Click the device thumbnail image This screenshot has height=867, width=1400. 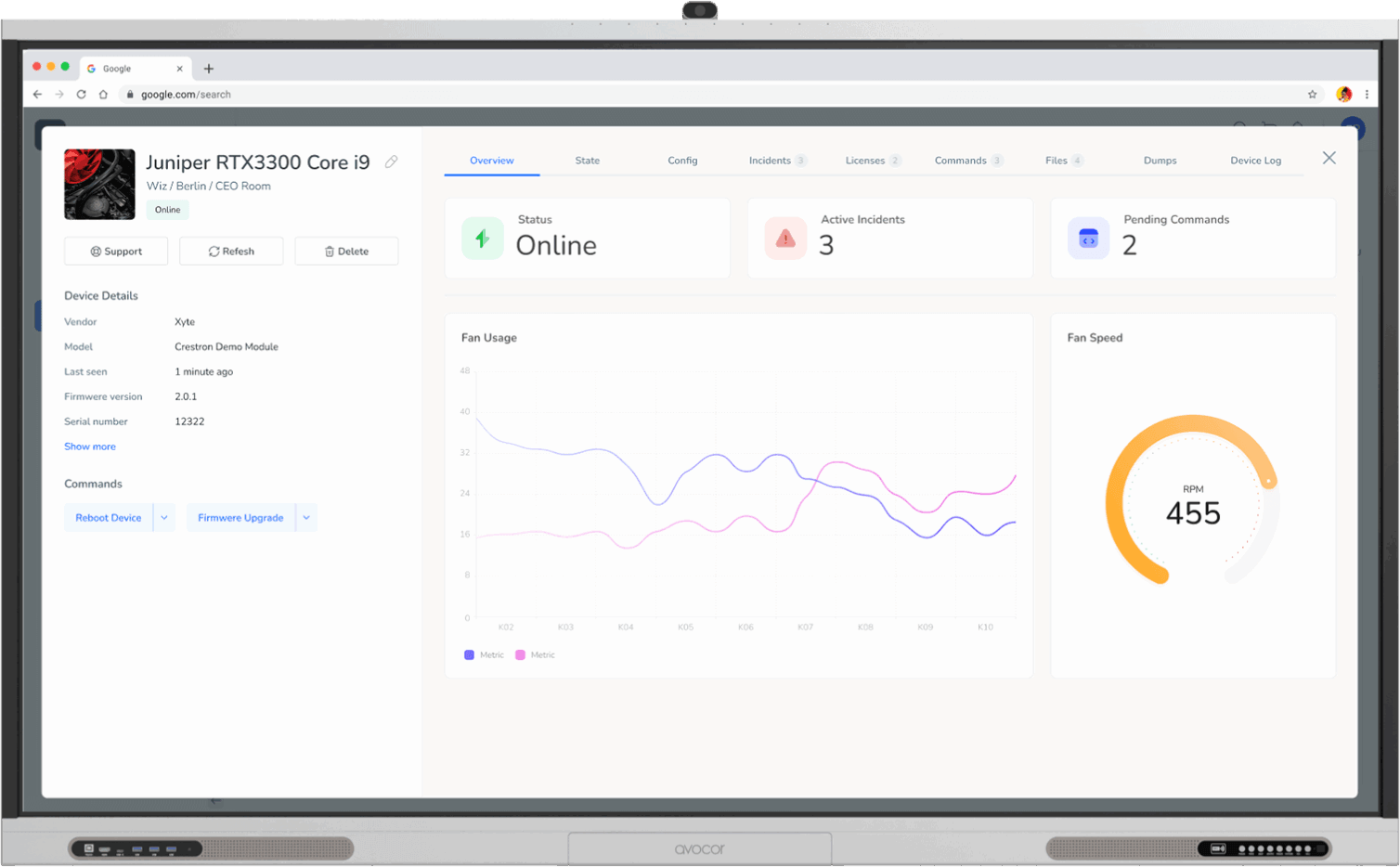99,185
